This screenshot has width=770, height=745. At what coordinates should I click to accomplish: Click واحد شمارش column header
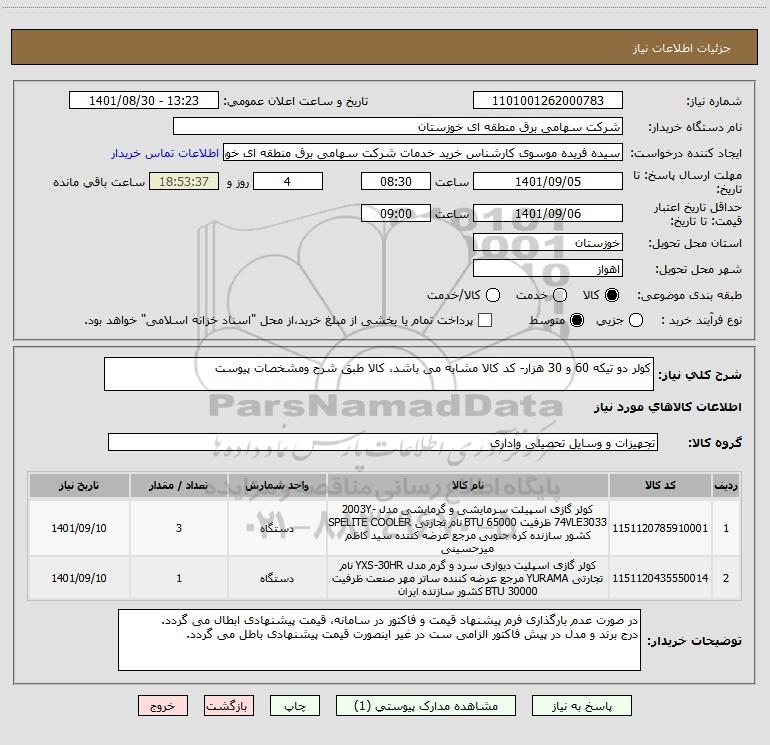click(277, 485)
